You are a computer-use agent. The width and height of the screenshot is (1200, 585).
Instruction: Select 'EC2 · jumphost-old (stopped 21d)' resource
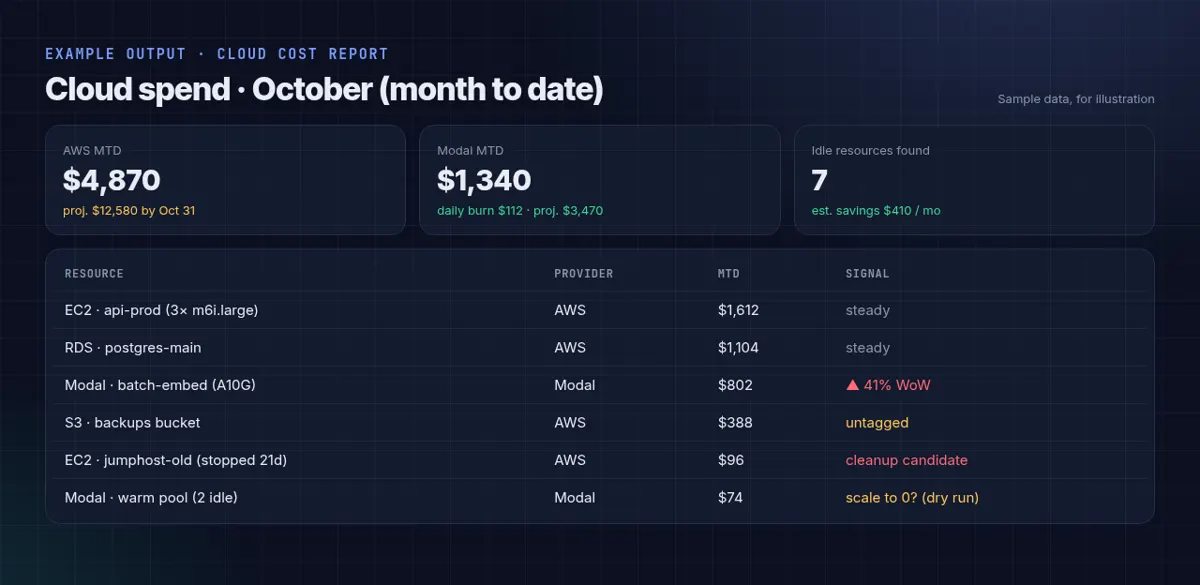[x=176, y=460]
